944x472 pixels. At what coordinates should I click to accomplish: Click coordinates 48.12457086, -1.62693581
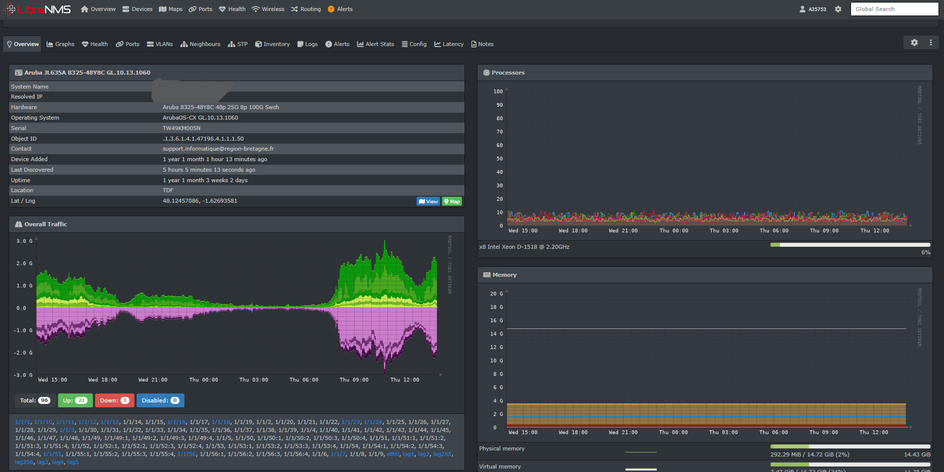[200, 200]
